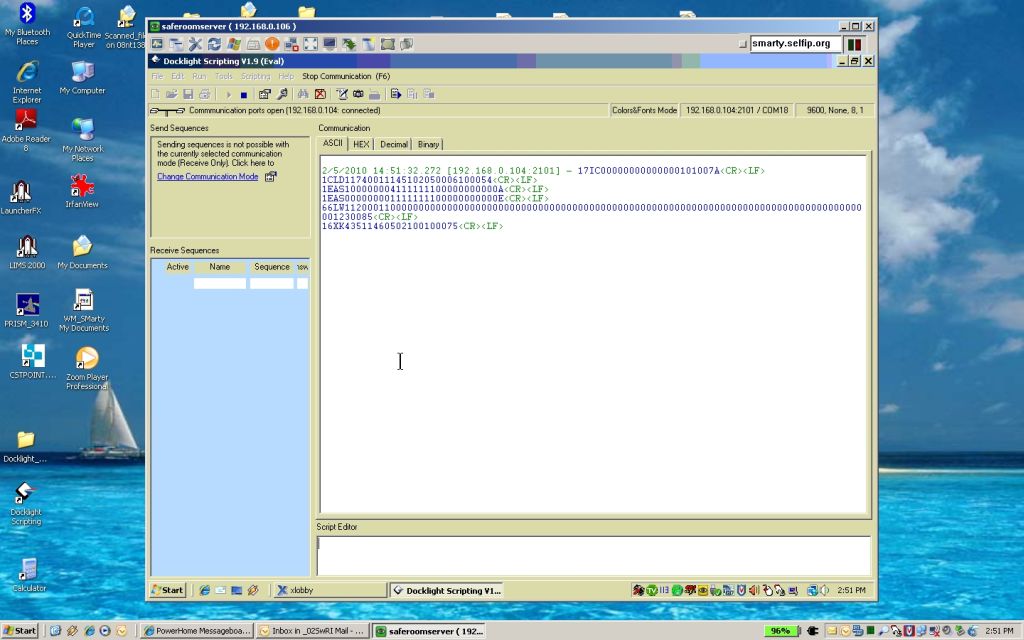Image resolution: width=1024 pixels, height=640 pixels.
Task: Clear communication window with red X icon
Action: pos(320,94)
